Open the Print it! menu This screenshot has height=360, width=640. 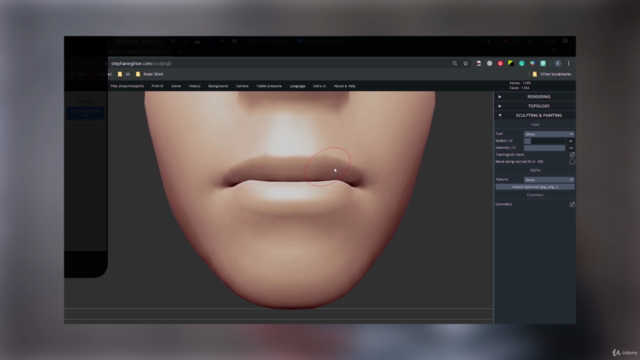coord(157,86)
